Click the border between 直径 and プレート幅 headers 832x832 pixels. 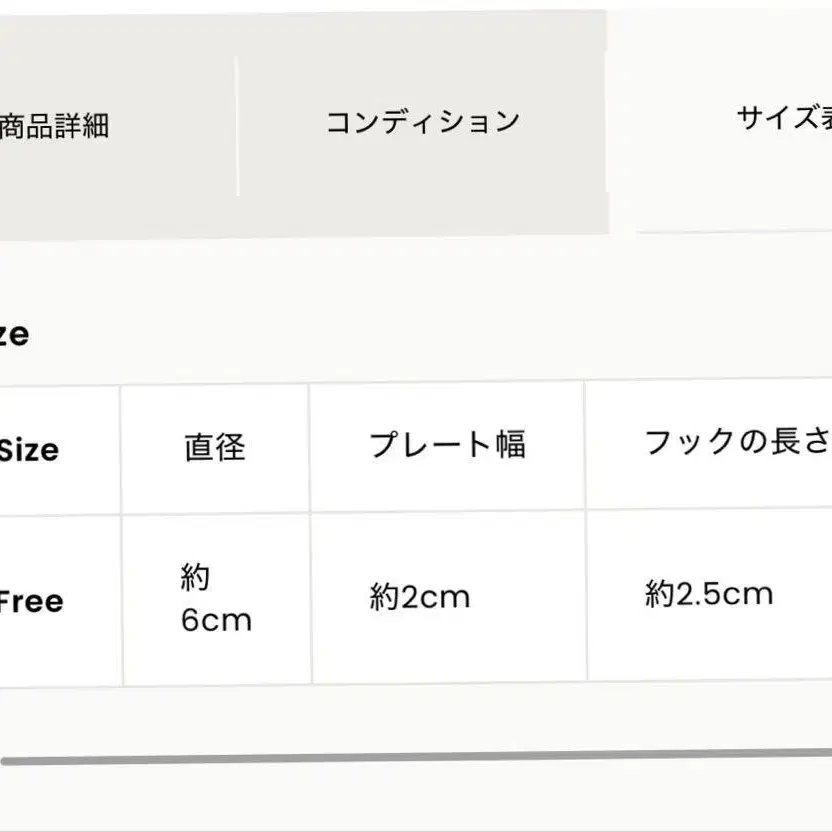[309, 447]
